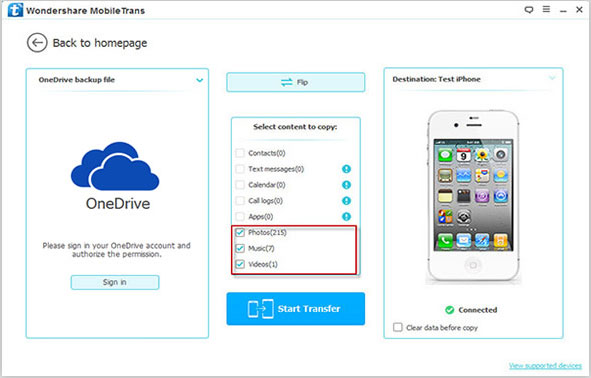Click the Start Transfer button
Image resolution: width=591 pixels, height=378 pixels.
pyautogui.click(x=296, y=309)
